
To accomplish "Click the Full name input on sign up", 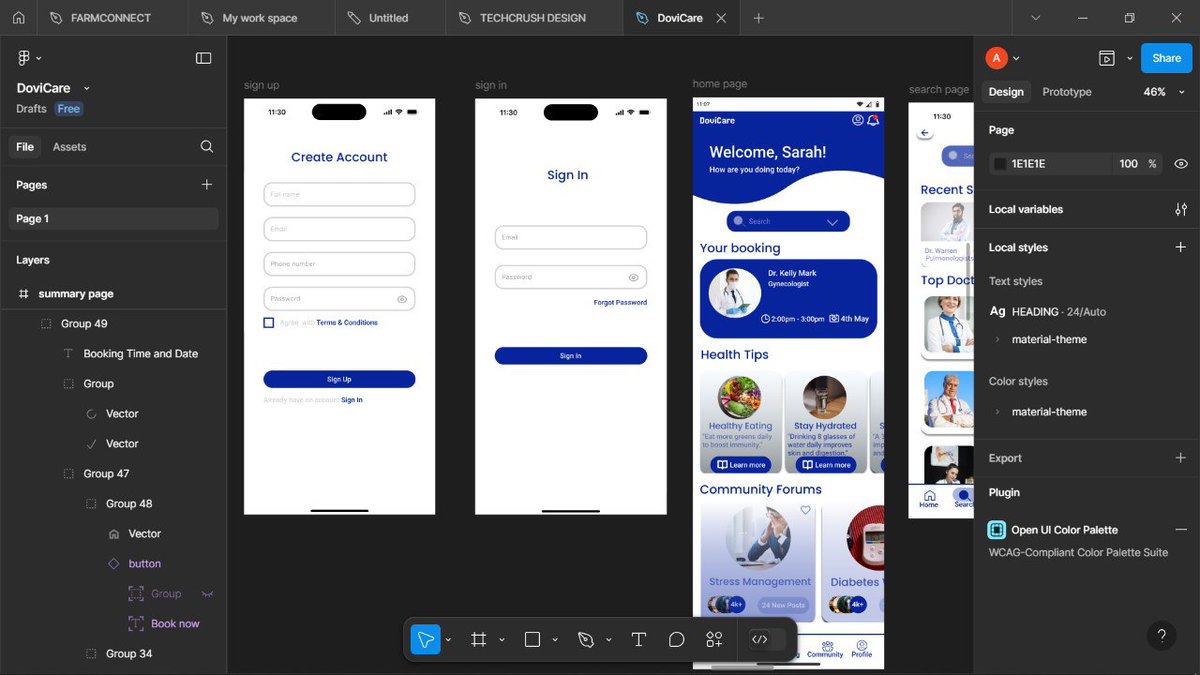I will click(339, 194).
